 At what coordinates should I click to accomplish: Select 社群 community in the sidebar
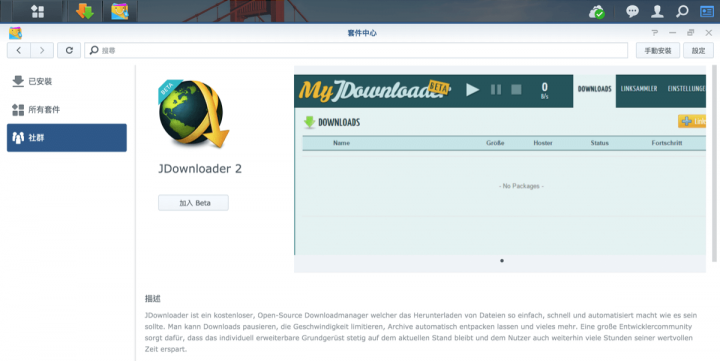67,137
